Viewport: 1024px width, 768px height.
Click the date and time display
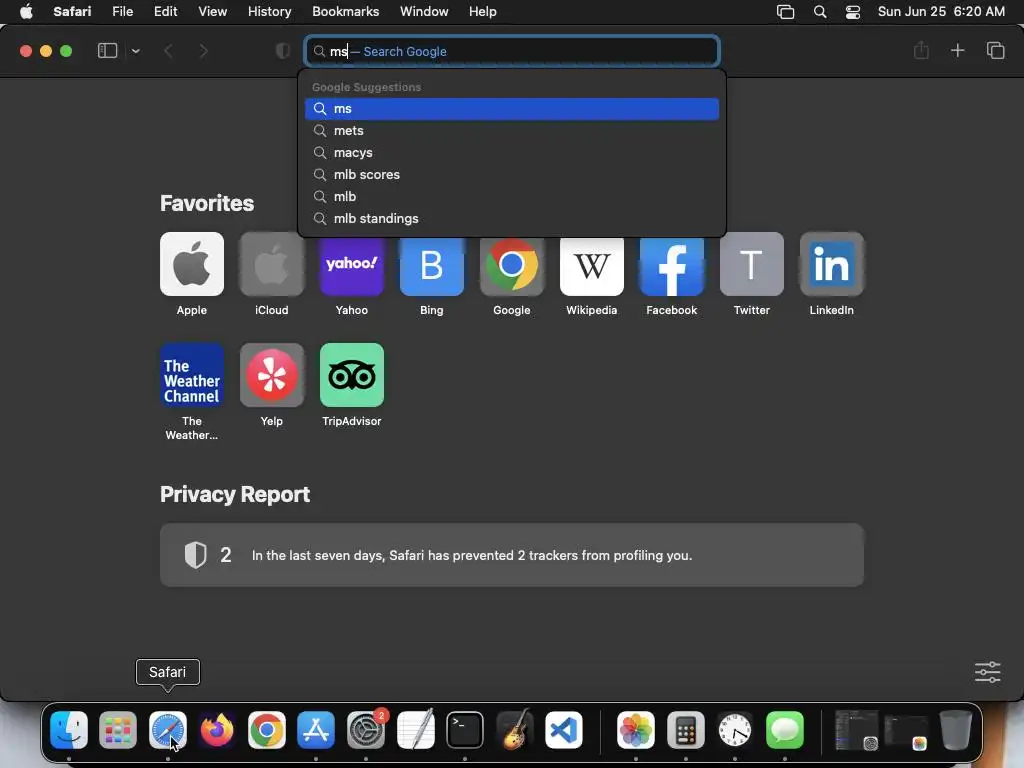(941, 12)
